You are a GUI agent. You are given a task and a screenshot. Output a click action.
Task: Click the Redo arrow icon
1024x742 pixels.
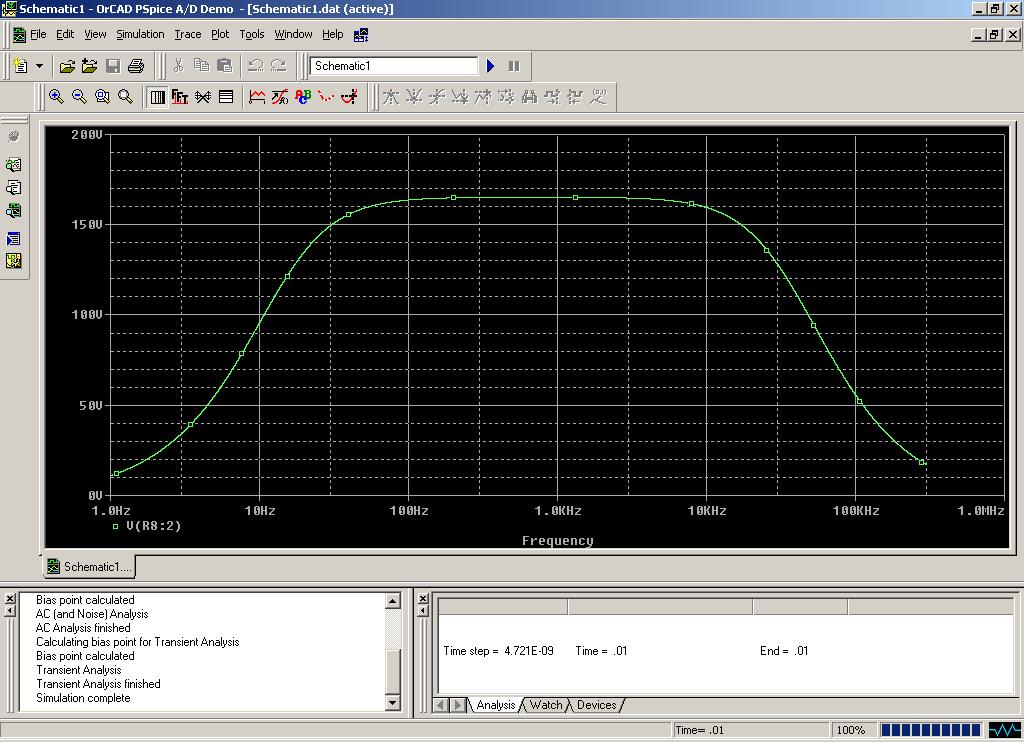click(279, 65)
